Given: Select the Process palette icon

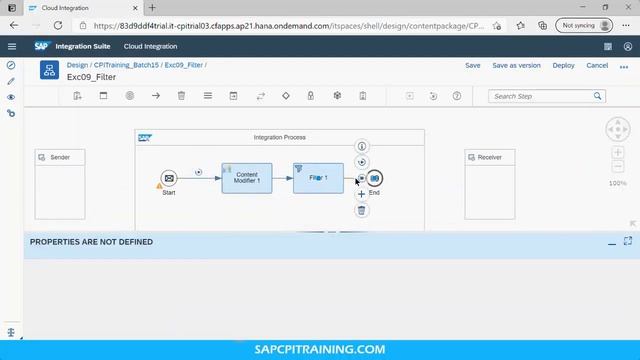Looking at the screenshot, I should coord(130,96).
